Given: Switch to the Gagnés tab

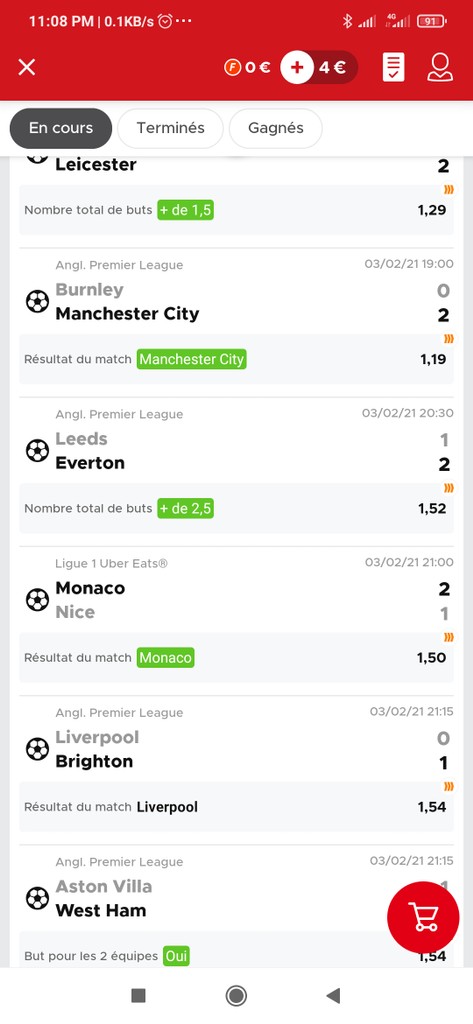Looking at the screenshot, I should click(x=276, y=128).
